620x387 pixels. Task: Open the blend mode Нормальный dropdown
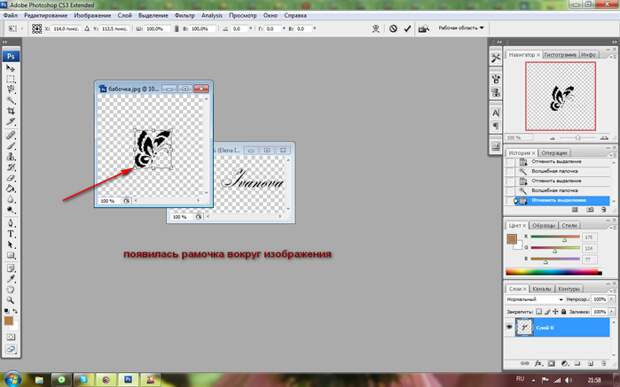click(x=535, y=300)
